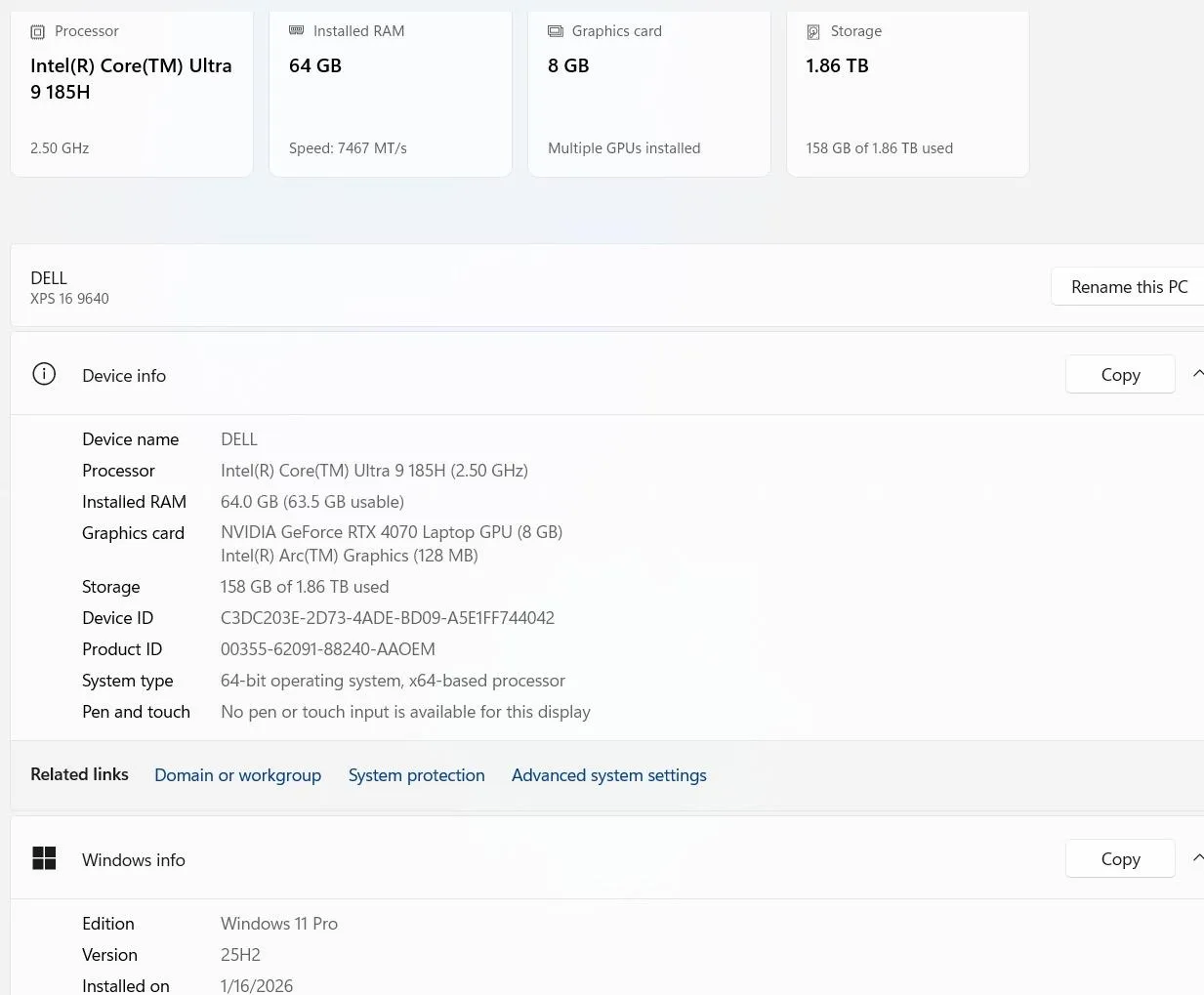Click the Version label
Image resolution: width=1204 pixels, height=995 pixels.
click(109, 955)
